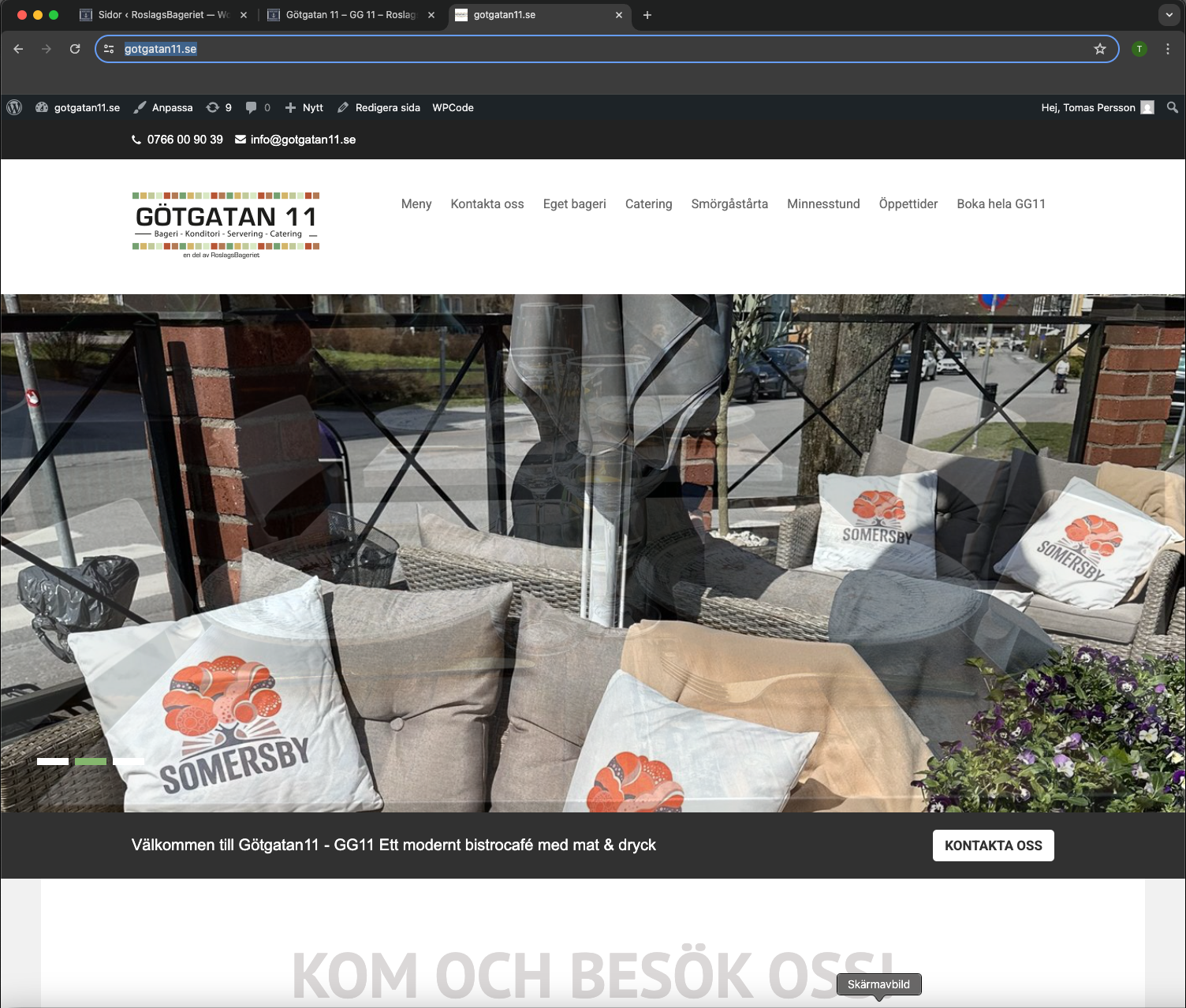
Task: Open the green Chrome profile avatar
Action: point(1139,49)
